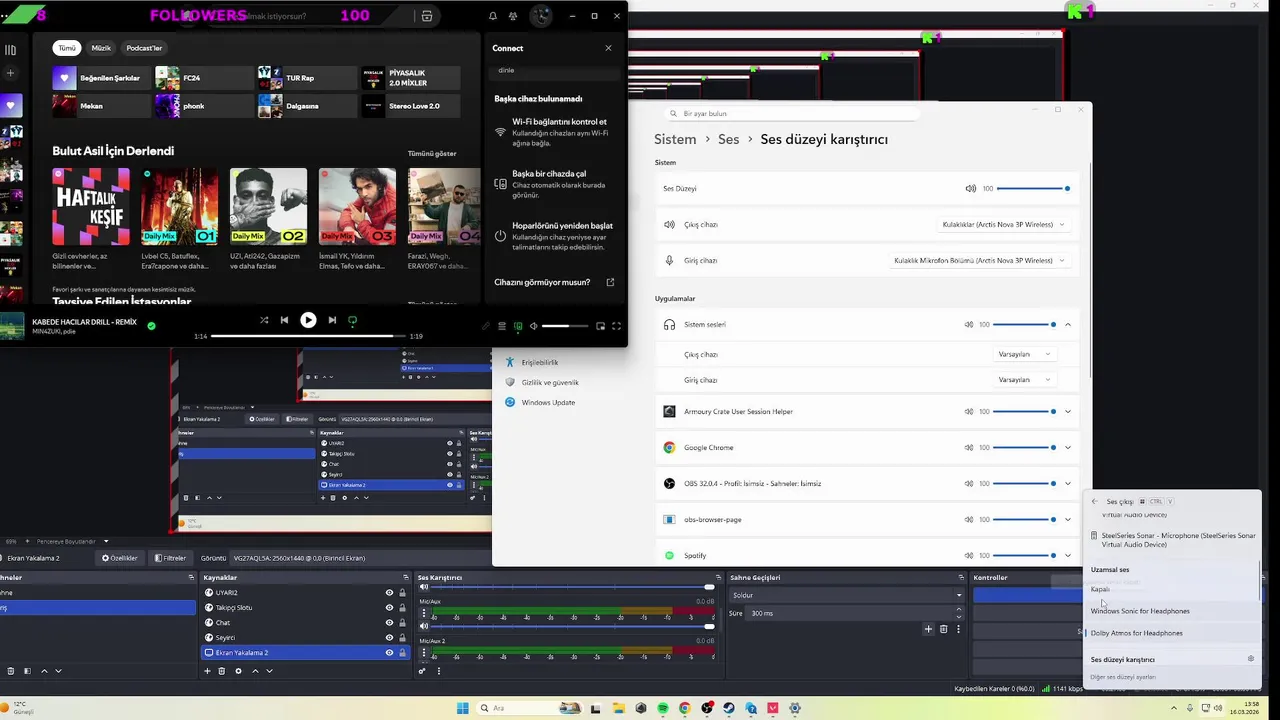Toggle the lock on Ekran Yakalama 2 source
The height and width of the screenshot is (720, 1280).
click(402, 652)
